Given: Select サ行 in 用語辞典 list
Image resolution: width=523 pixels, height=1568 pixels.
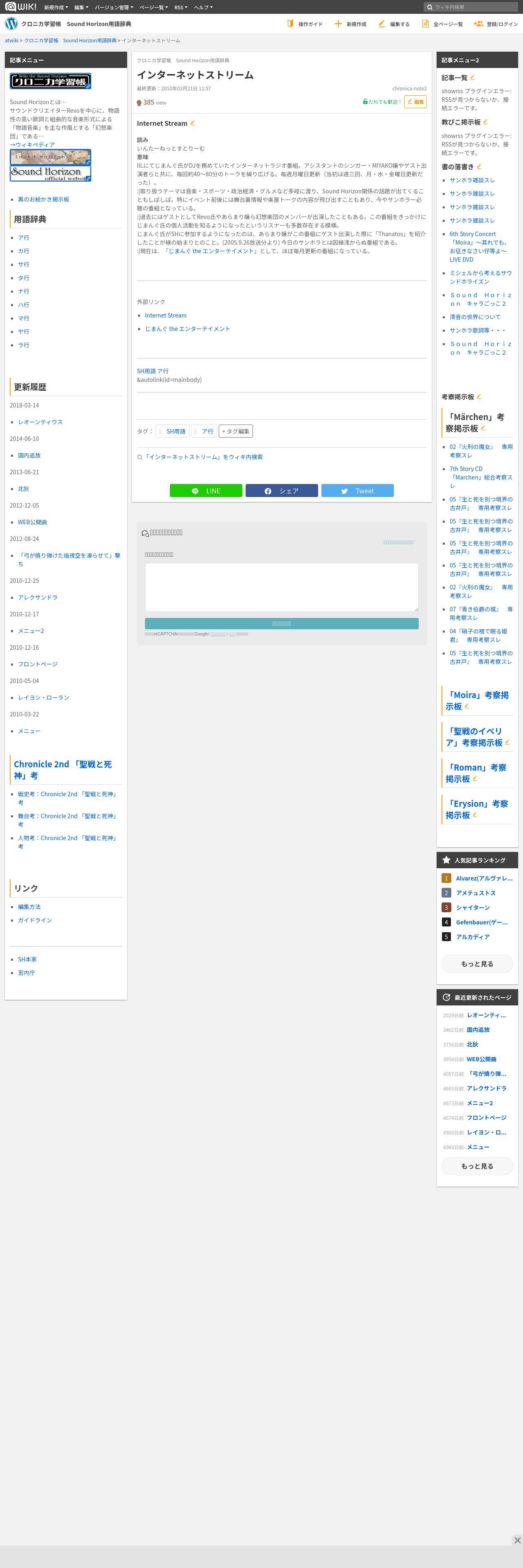Looking at the screenshot, I should coord(23,264).
